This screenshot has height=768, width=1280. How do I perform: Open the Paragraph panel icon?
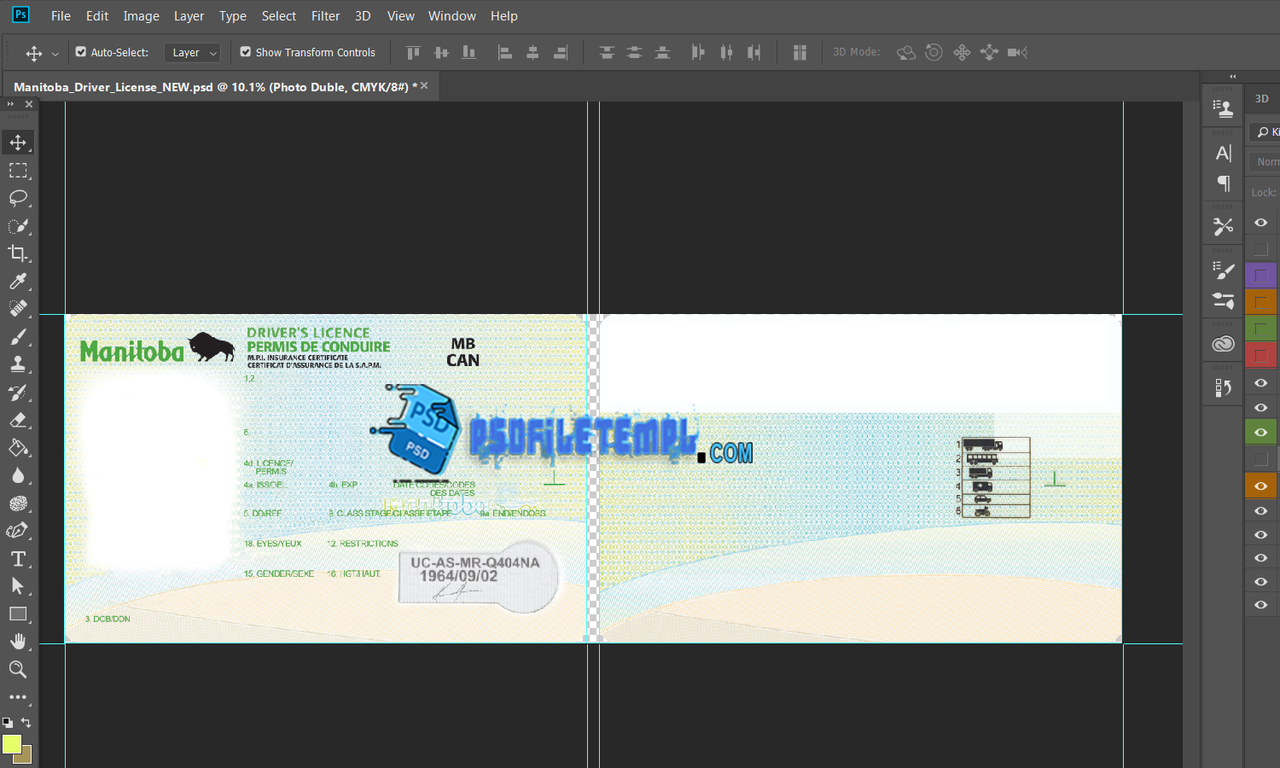point(1222,183)
